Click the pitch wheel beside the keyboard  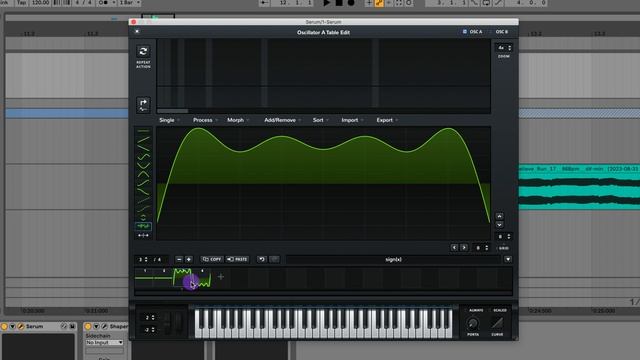point(167,324)
